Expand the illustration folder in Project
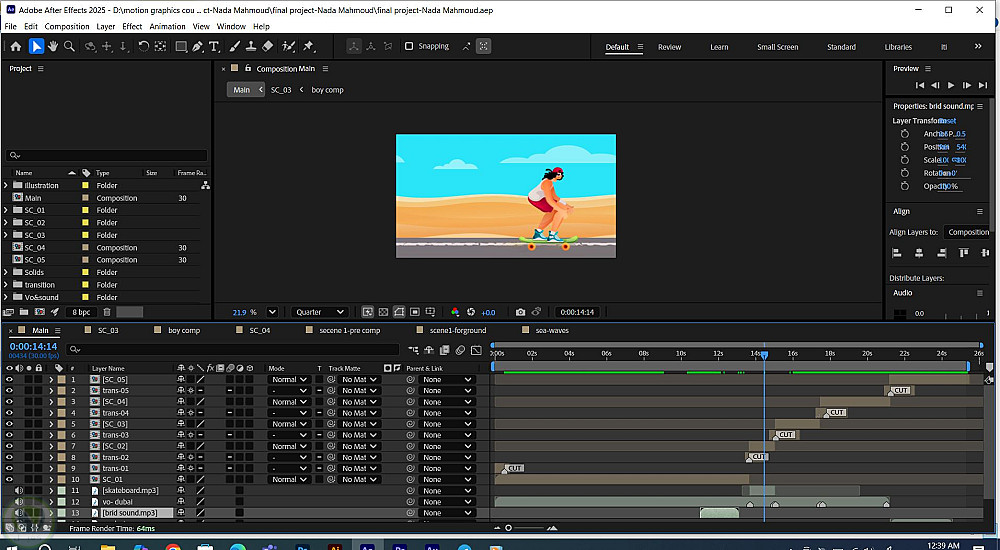 pos(6,186)
